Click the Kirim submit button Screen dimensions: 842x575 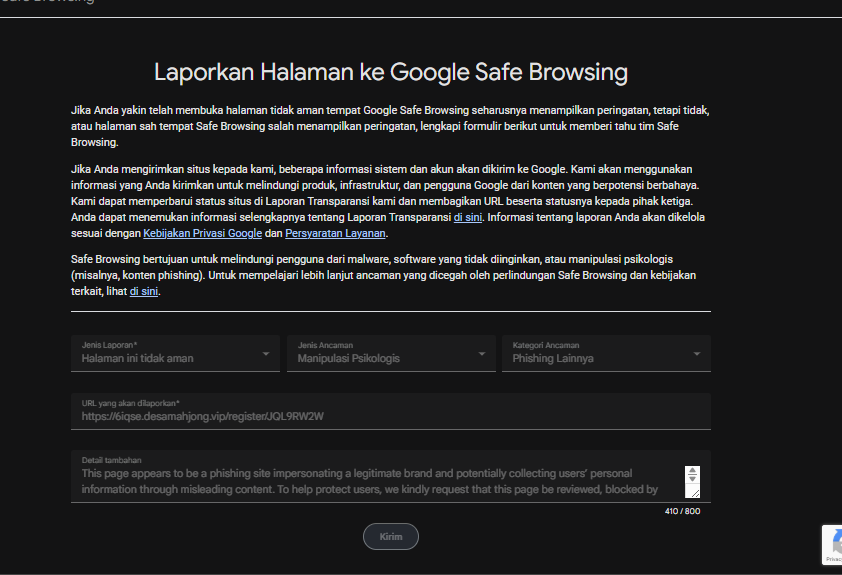pos(391,536)
